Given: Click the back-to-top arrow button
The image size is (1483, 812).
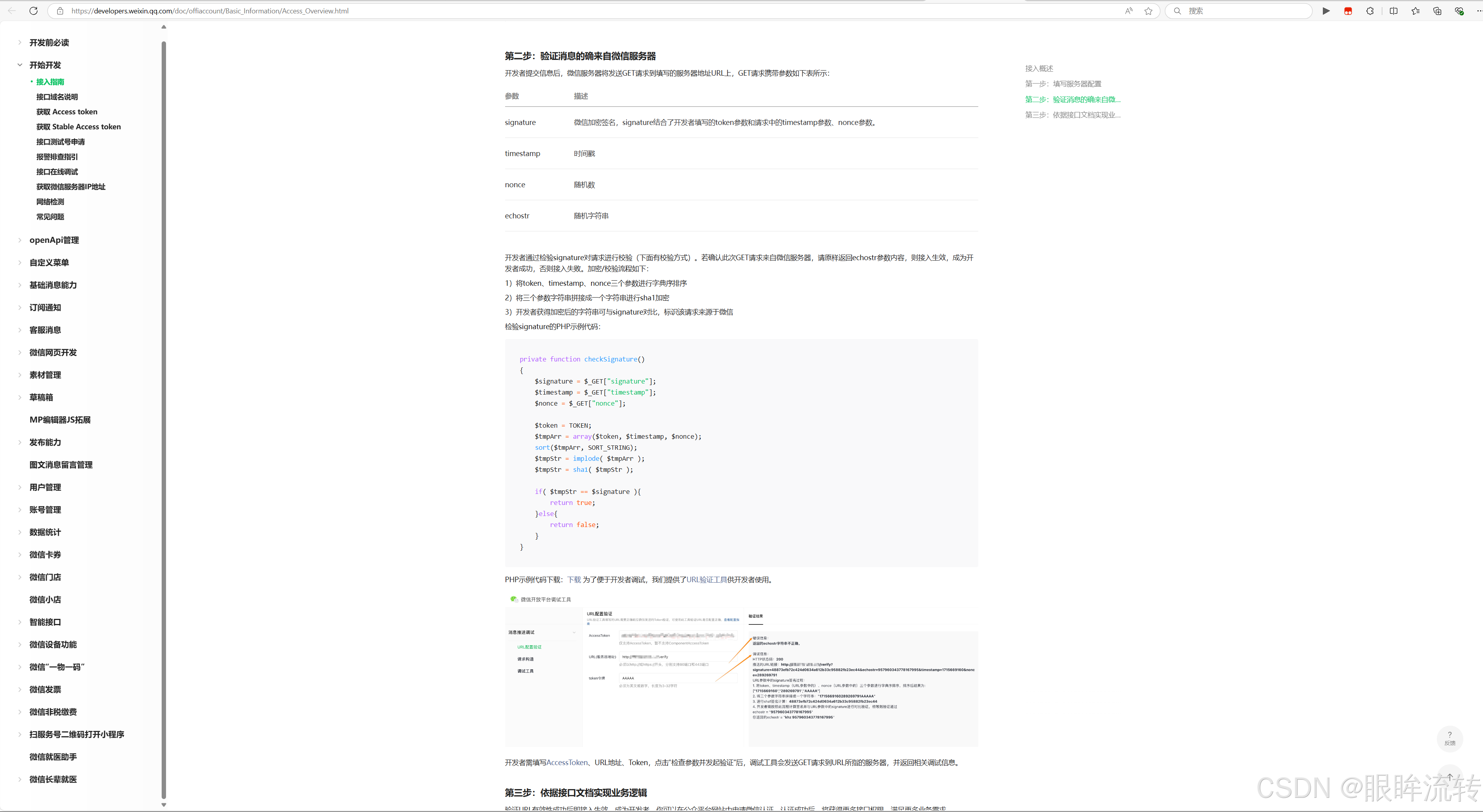Looking at the screenshot, I should [1449, 777].
